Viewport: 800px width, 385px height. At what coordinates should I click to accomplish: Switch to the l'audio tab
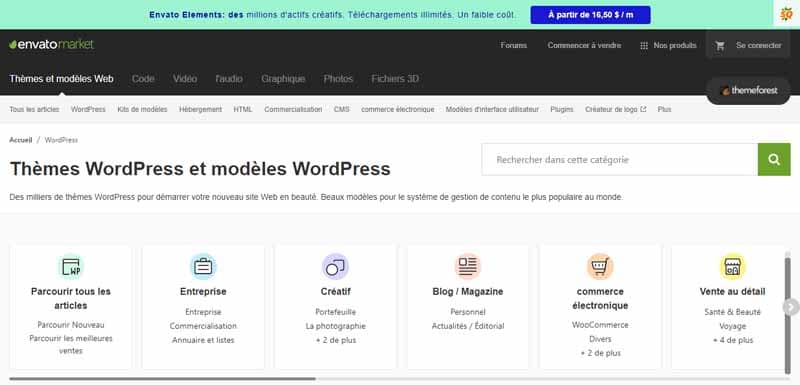[229, 79]
